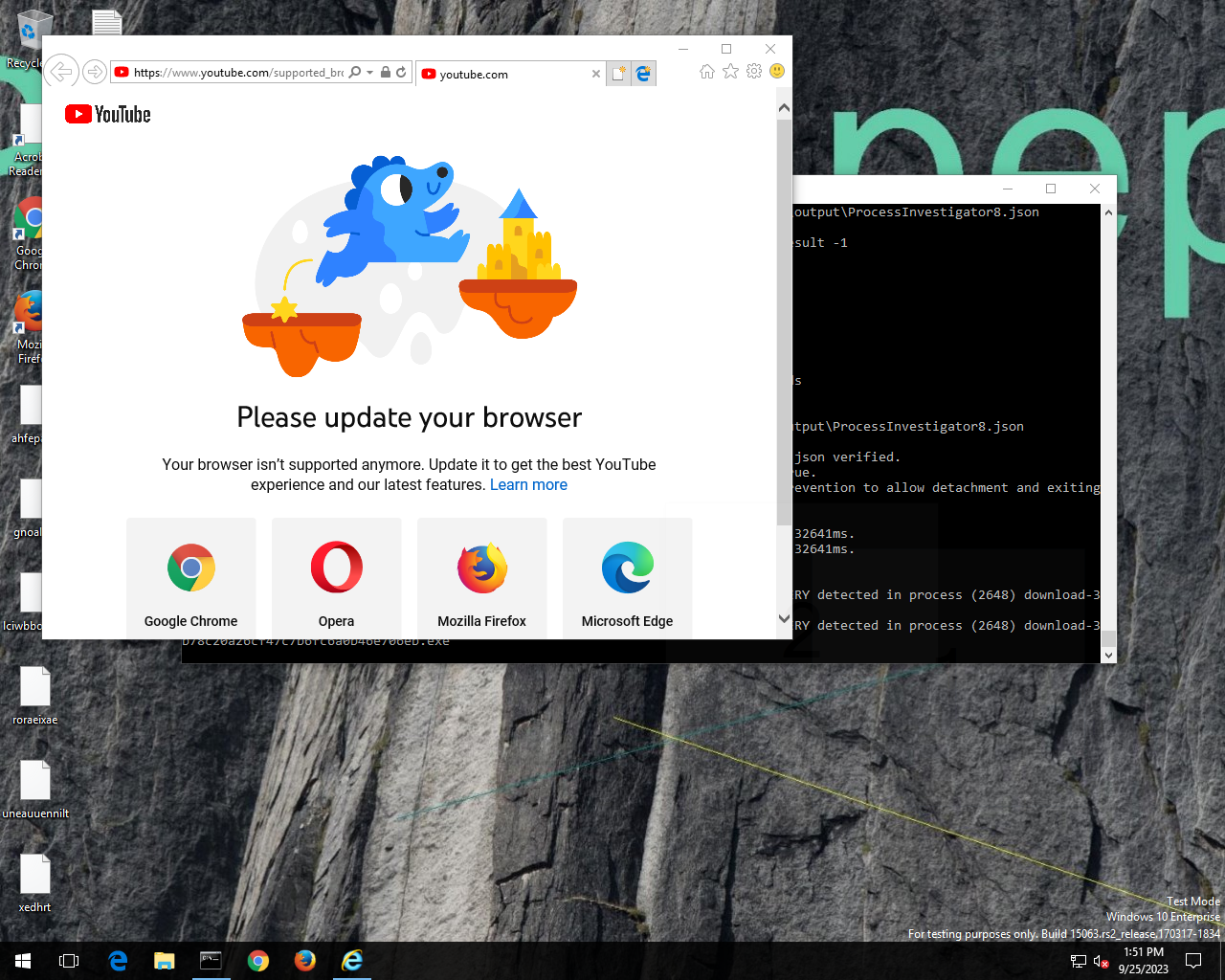Choose the Google Chrome download card
Viewport: 1225px width, 980px height.
[191, 578]
